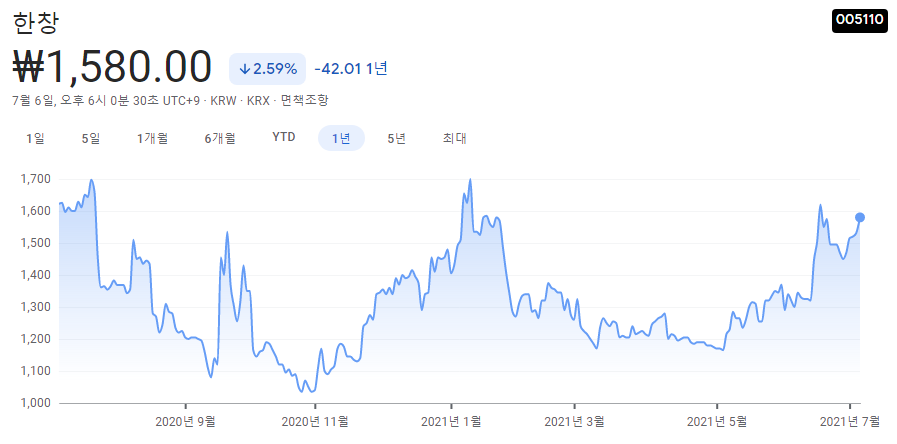
Task: Click the current-price dot on the chart
Action: (x=860, y=217)
